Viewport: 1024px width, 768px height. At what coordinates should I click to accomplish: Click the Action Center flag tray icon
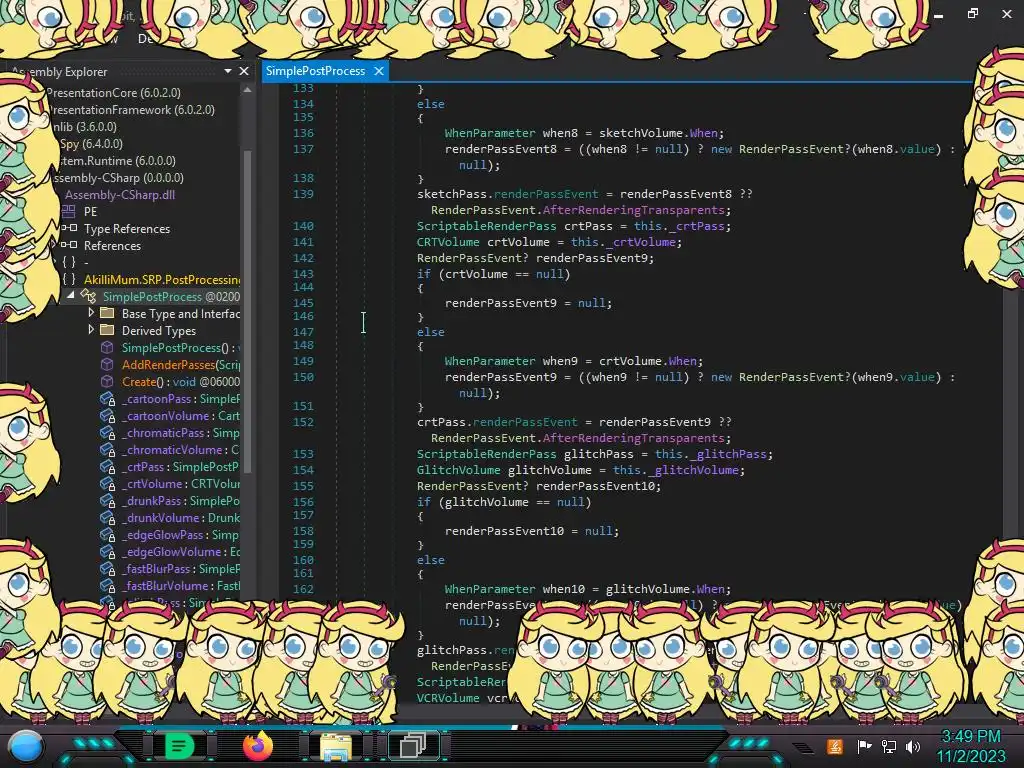pyautogui.click(x=865, y=746)
